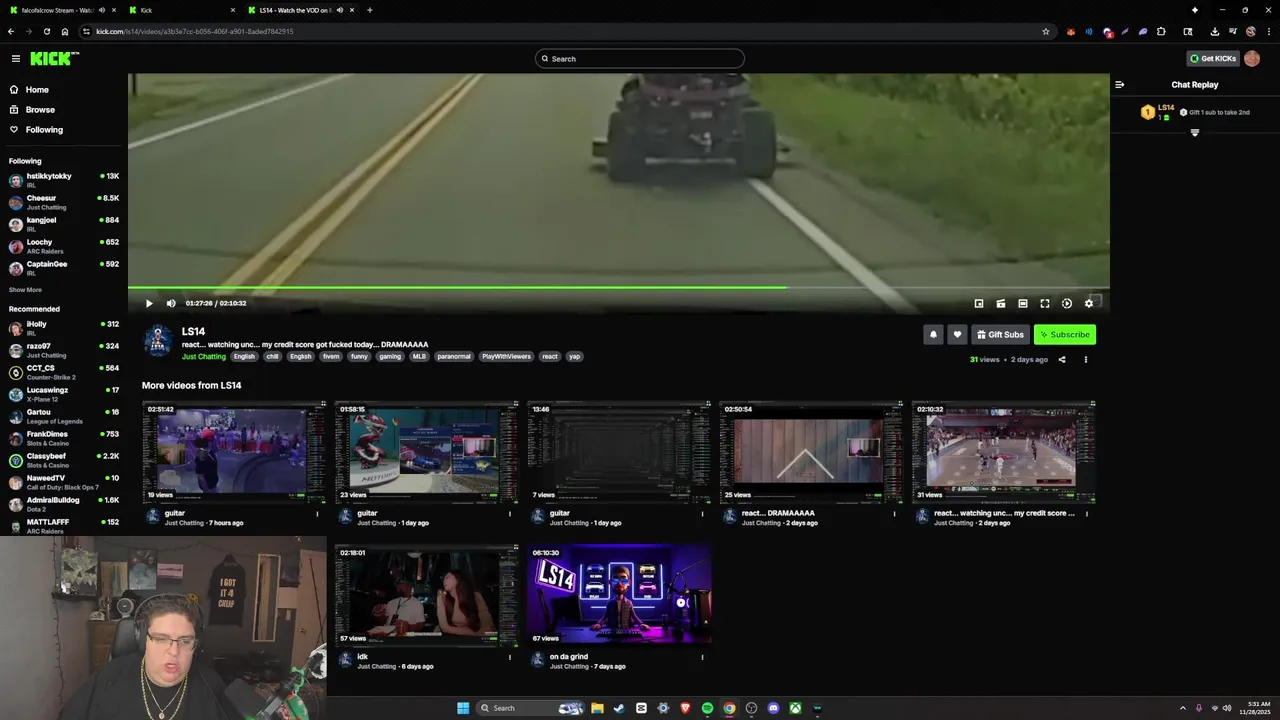Viewport: 1280px width, 720px height.
Task: Open Cheesur channel in sidebar
Action: click(64, 202)
